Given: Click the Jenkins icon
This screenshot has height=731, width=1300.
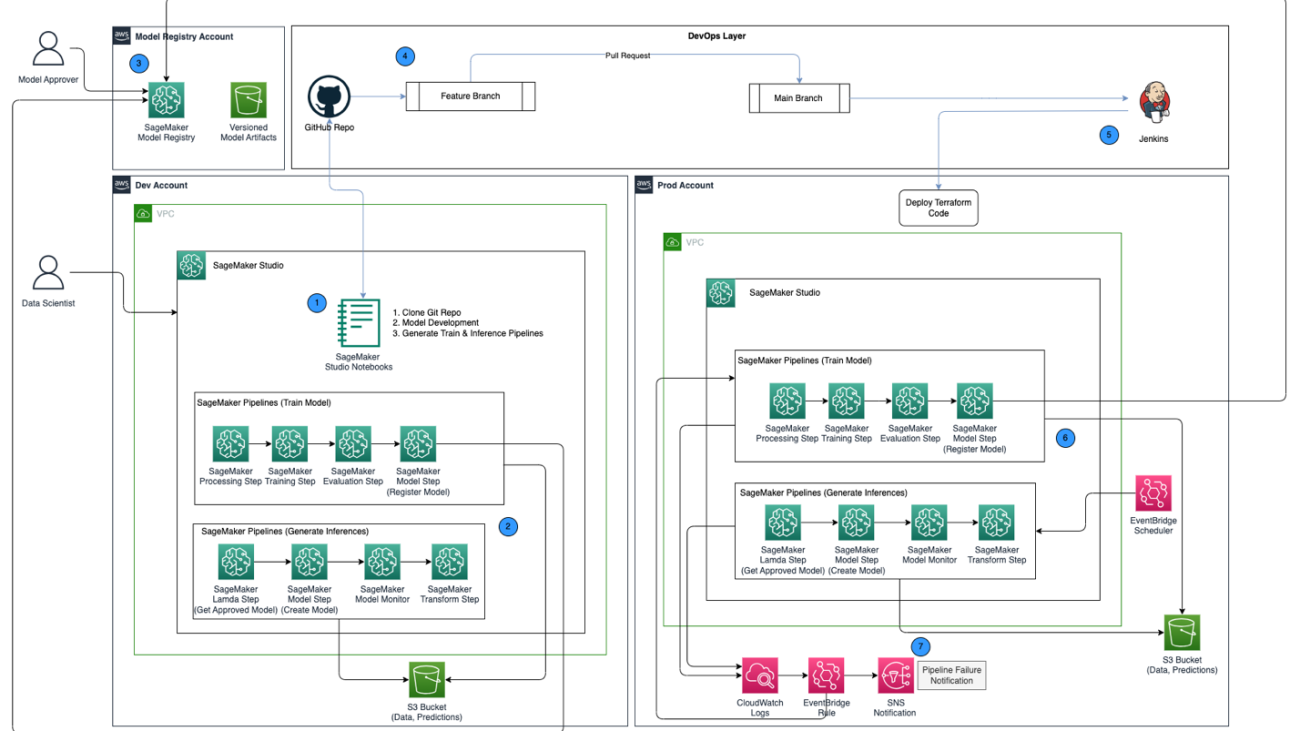Looking at the screenshot, I should pyautogui.click(x=1155, y=101).
